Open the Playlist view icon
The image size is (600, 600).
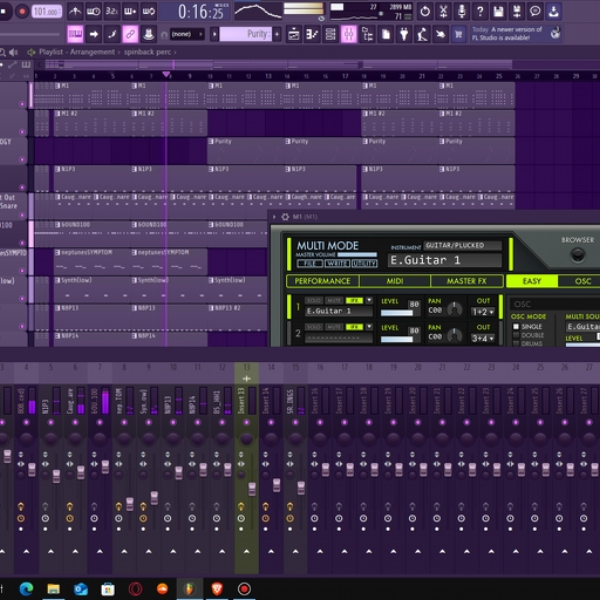[293, 34]
